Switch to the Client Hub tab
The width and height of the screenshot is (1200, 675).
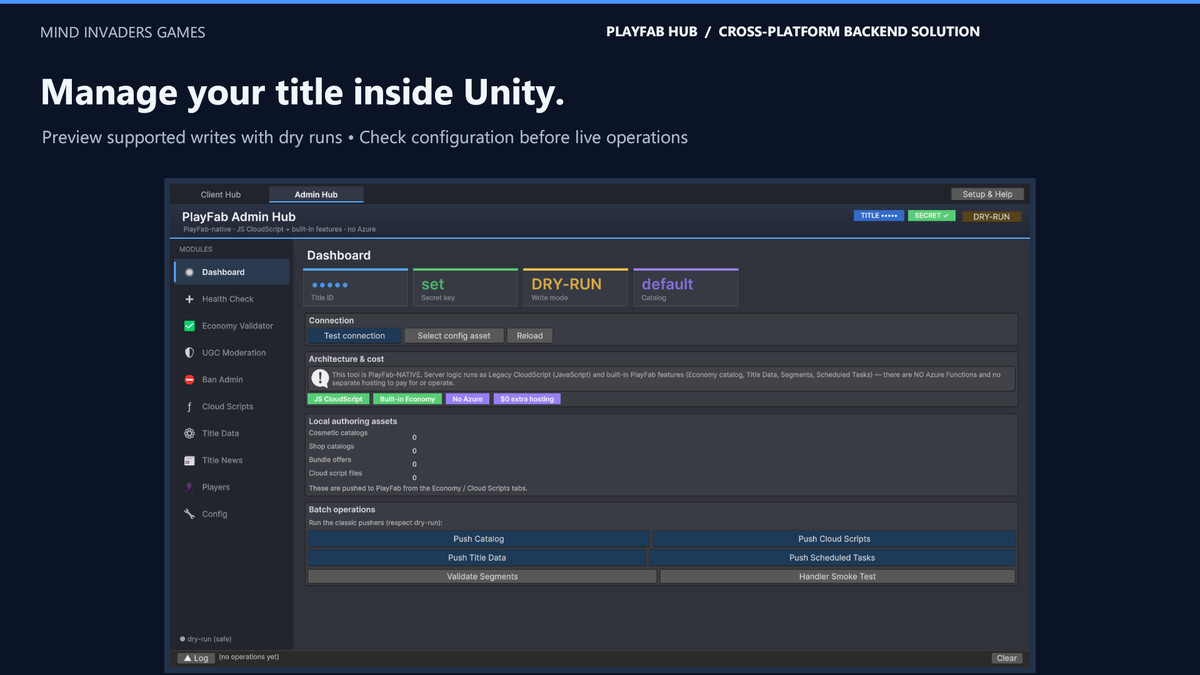[x=220, y=194]
